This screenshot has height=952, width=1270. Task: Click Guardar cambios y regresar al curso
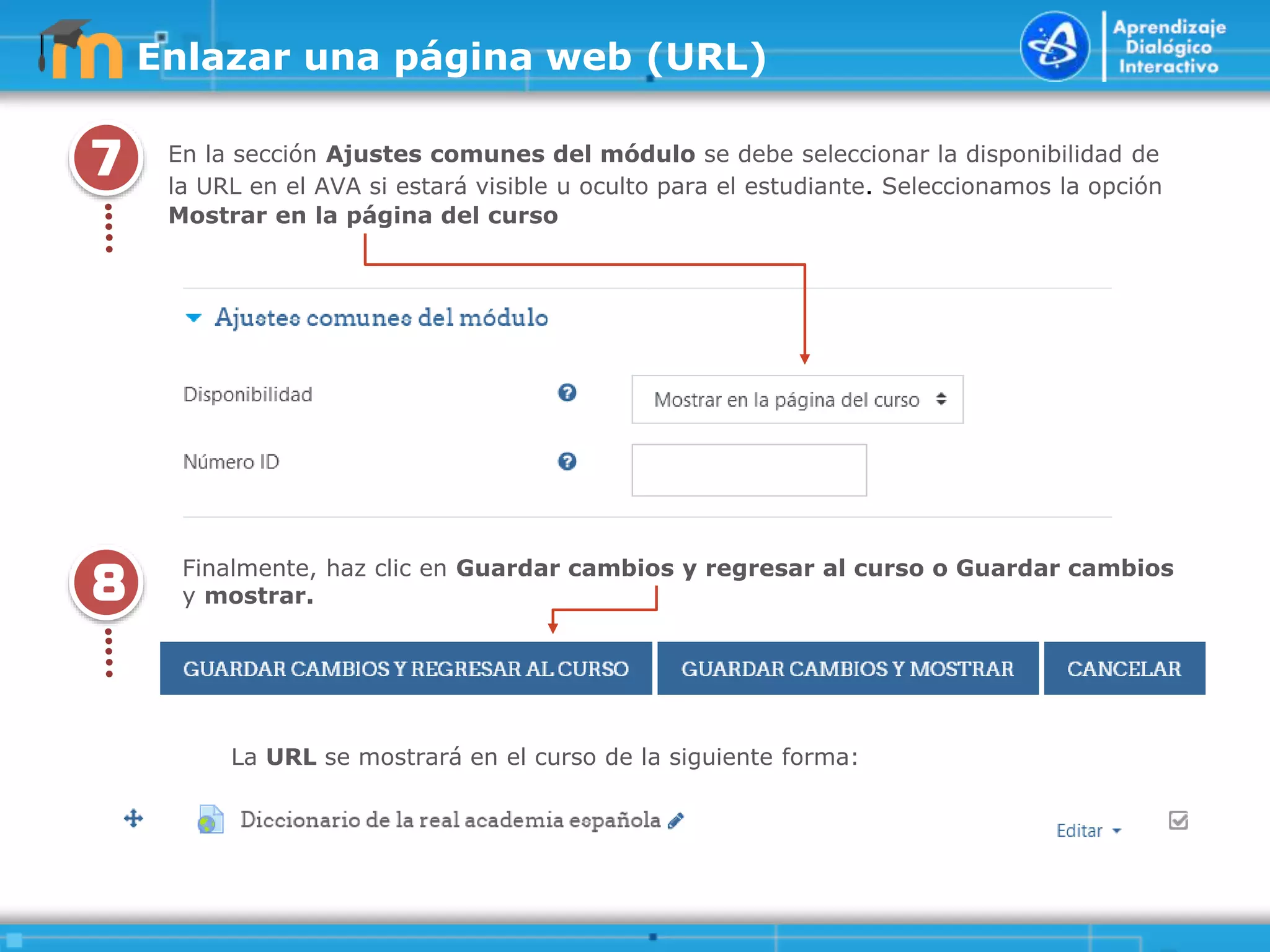tap(406, 668)
